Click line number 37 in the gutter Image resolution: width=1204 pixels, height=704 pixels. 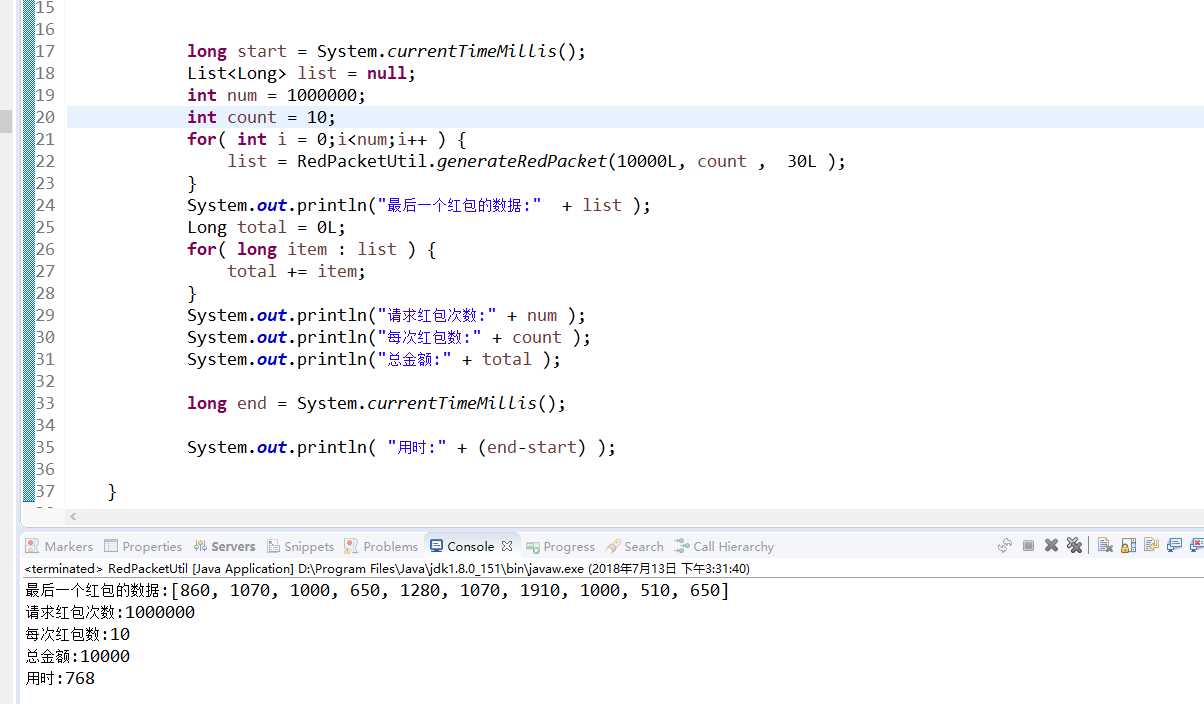click(45, 491)
